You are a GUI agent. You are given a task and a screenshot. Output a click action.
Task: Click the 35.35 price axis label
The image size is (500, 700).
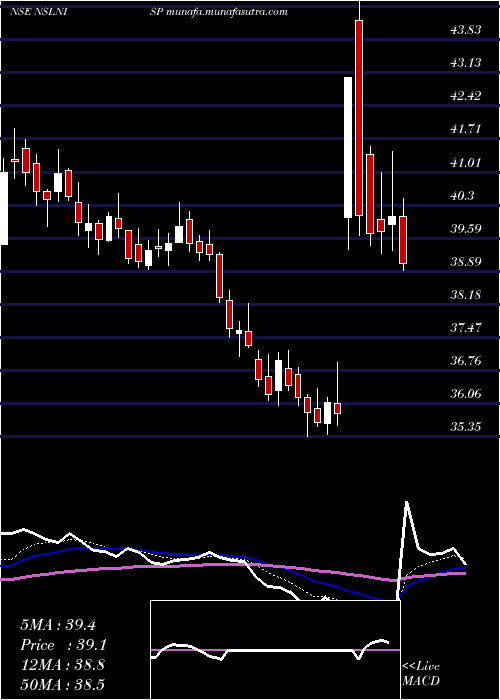point(466,427)
